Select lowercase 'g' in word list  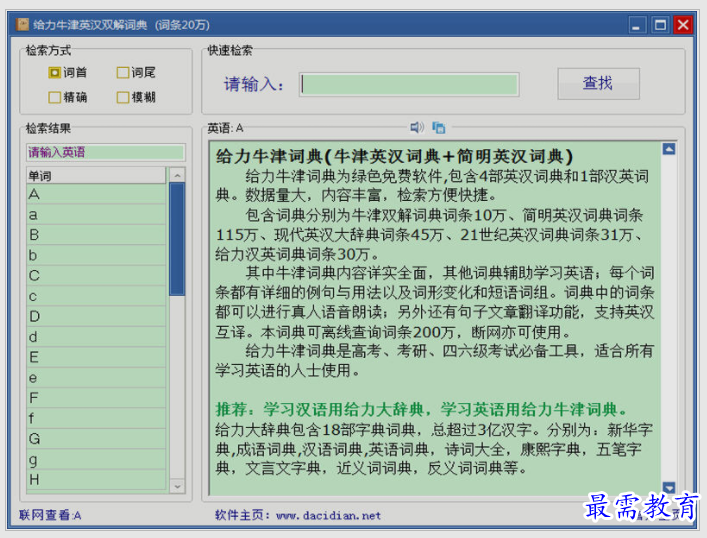(x=96, y=460)
